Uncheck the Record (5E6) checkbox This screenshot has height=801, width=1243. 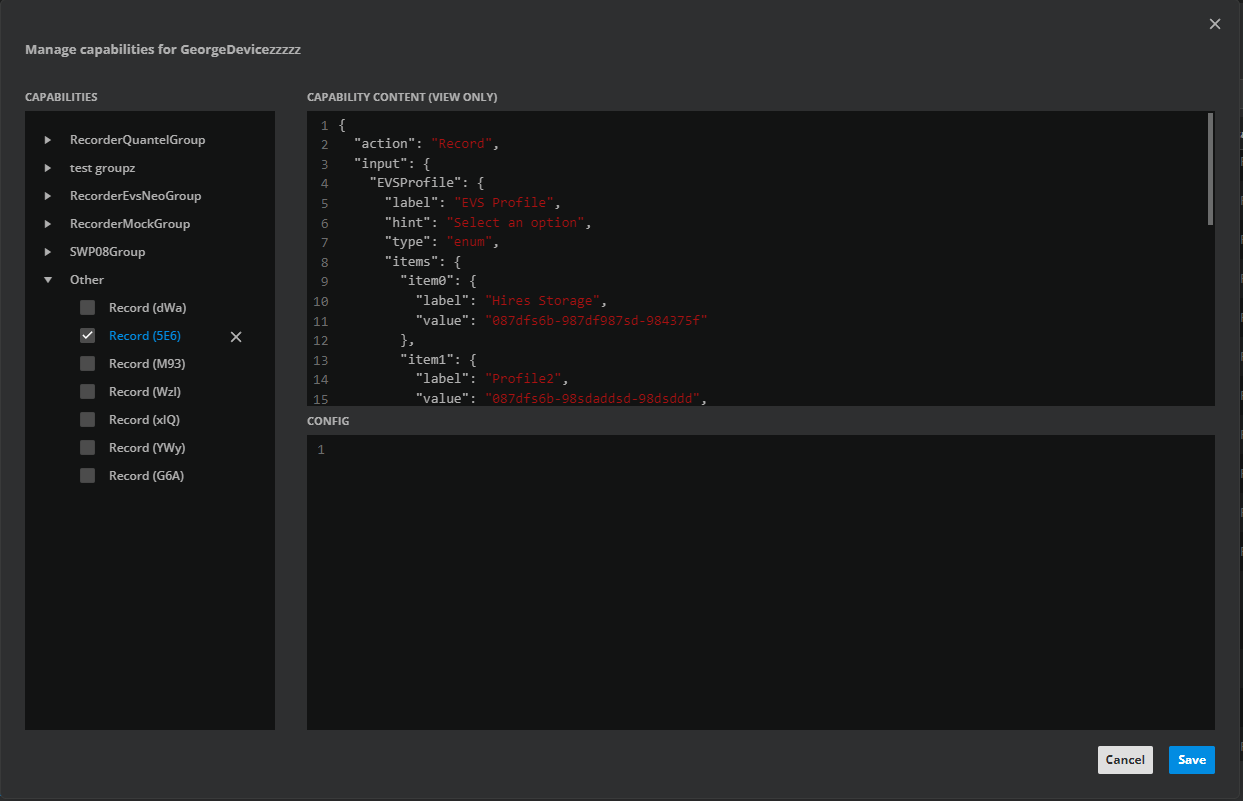(x=88, y=336)
